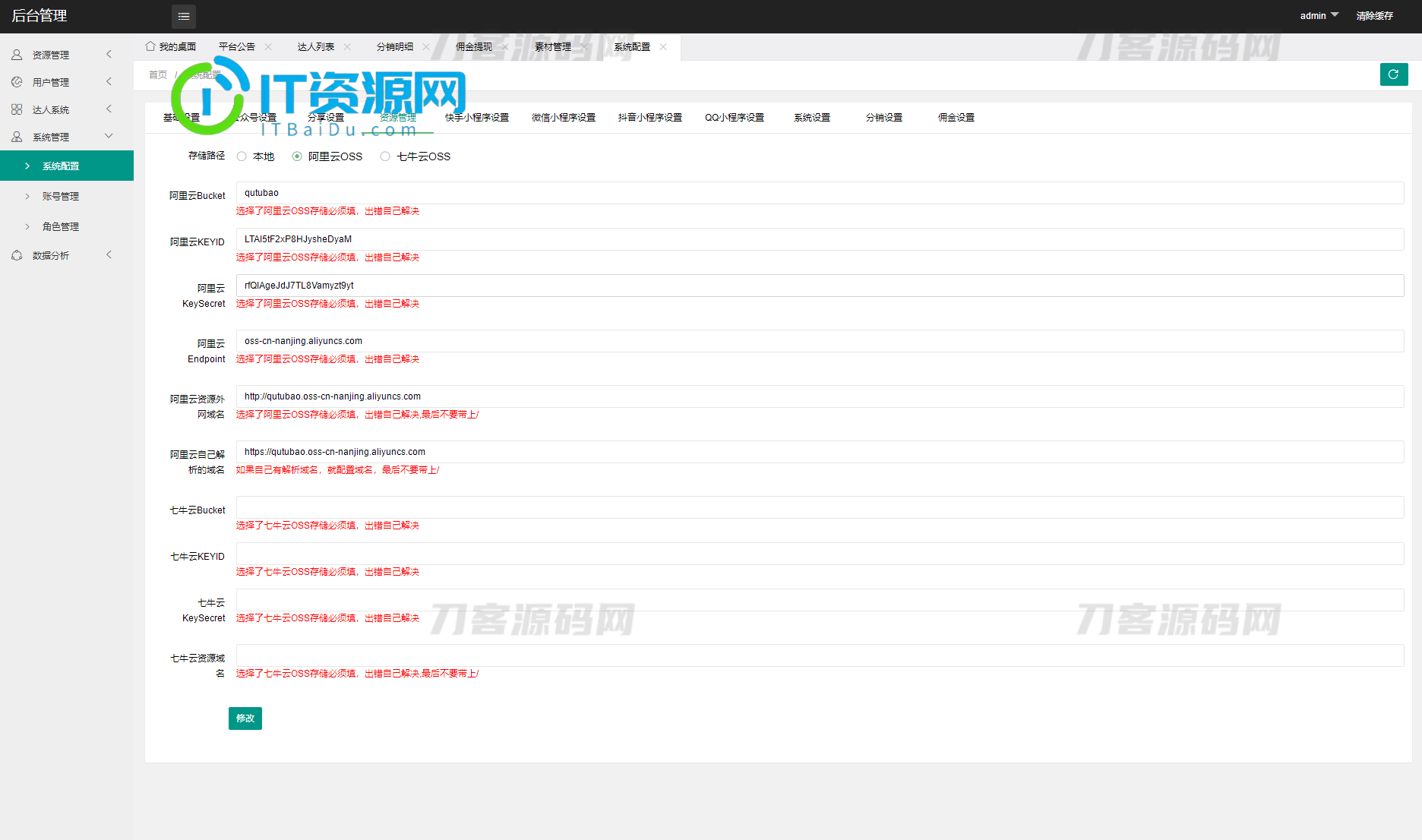This screenshot has width=1422, height=840.
Task: Switch to 平台公告 tab
Action: [x=237, y=47]
